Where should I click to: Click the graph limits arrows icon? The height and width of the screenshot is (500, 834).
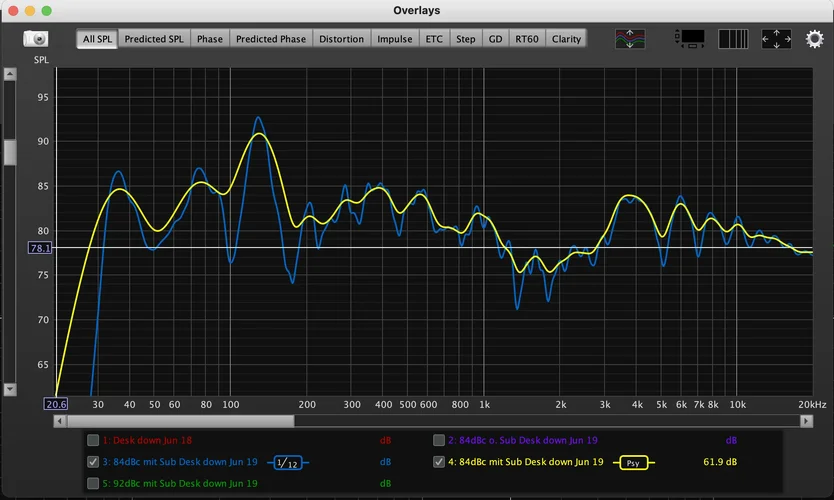(x=776, y=39)
